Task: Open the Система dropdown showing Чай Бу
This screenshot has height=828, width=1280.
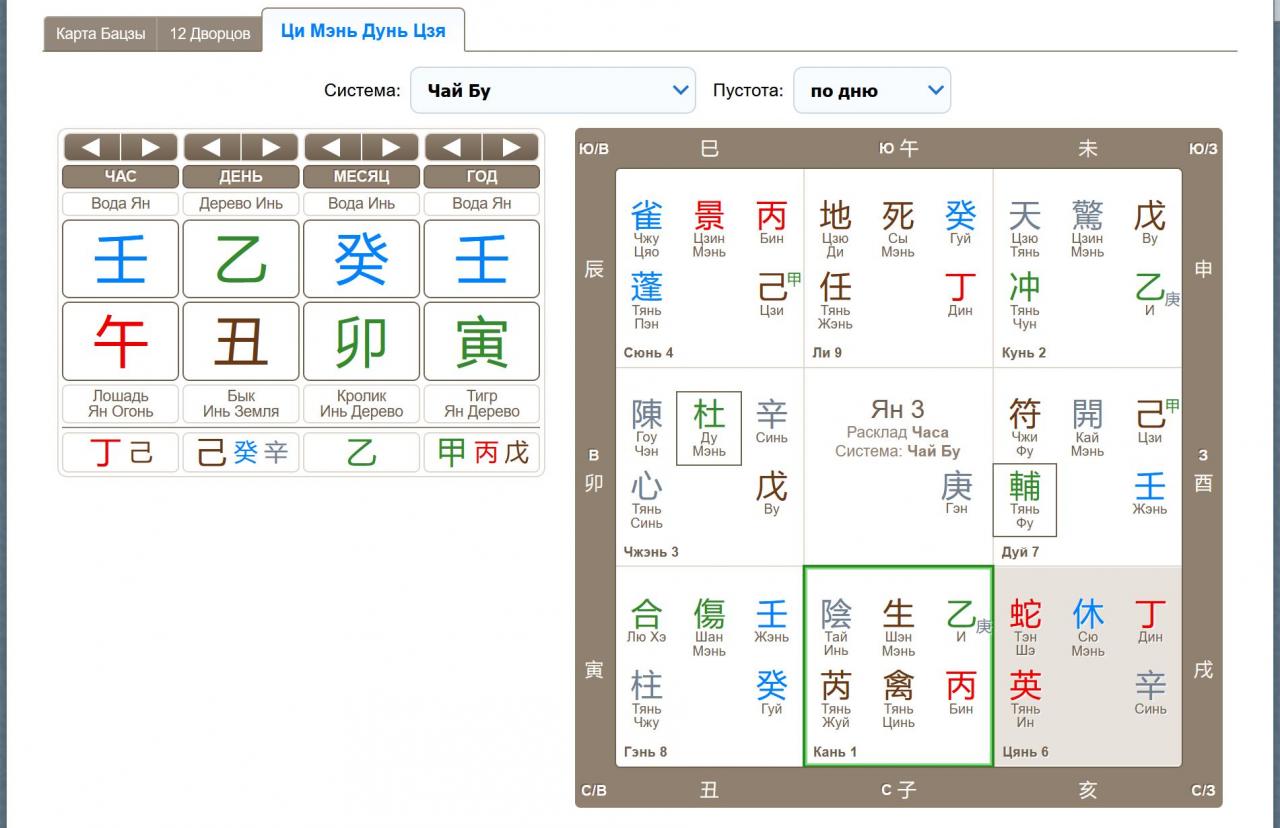Action: [x=553, y=91]
